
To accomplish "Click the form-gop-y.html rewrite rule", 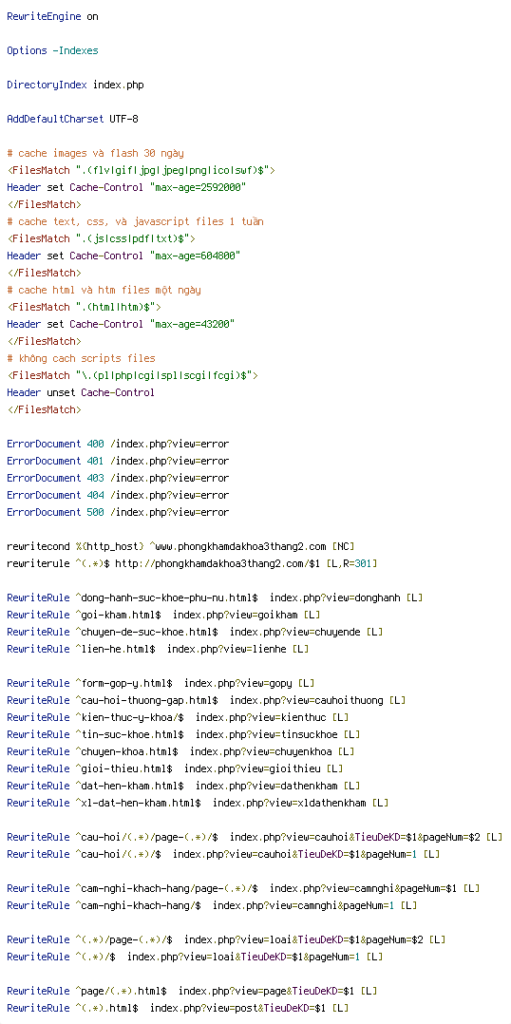I will [161, 683].
